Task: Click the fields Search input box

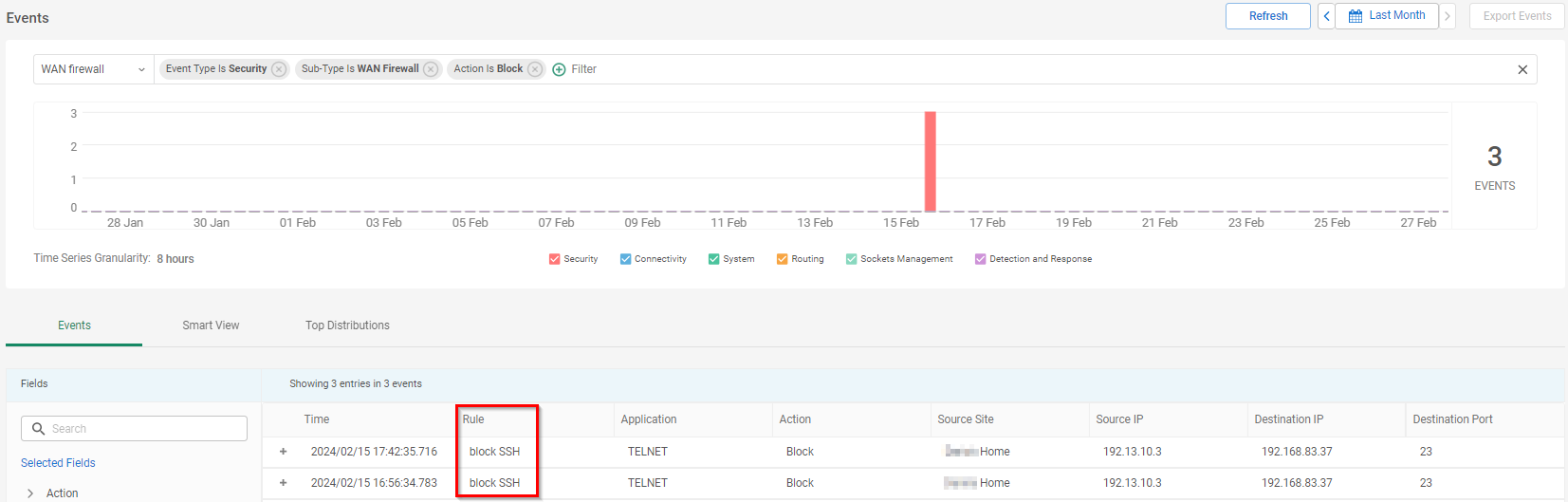Action: point(135,429)
